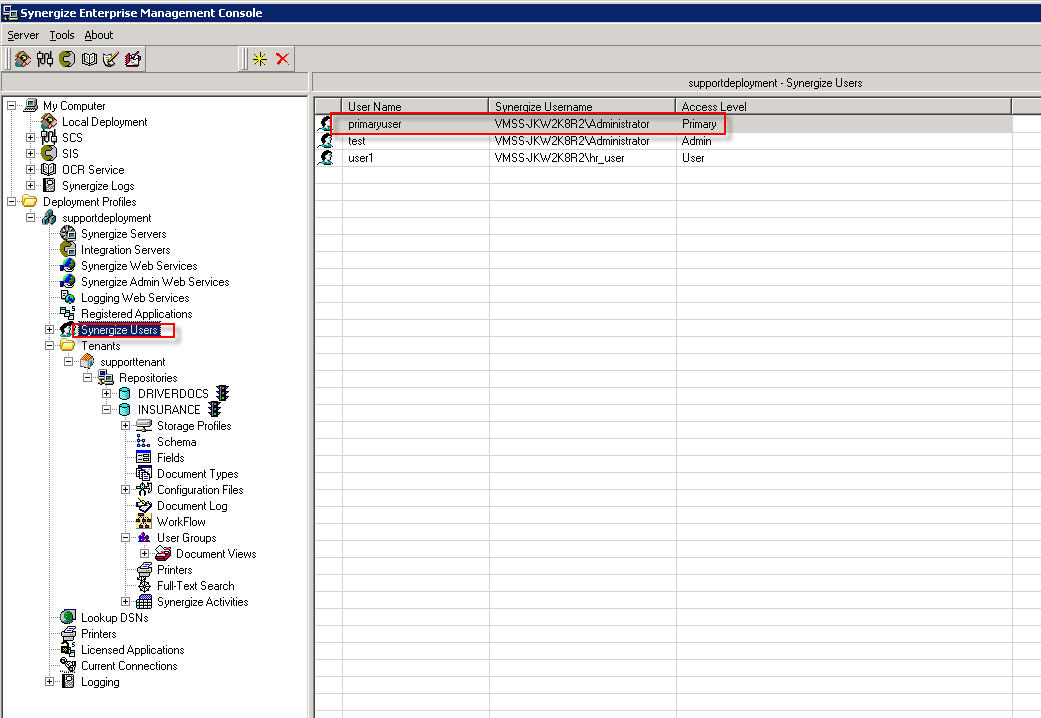Sort by the User Name column header
Viewport: 1041px width, 718px height.
tap(416, 106)
